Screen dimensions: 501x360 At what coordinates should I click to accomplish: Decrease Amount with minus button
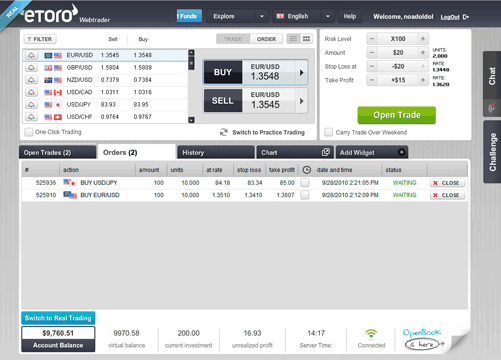[372, 52]
